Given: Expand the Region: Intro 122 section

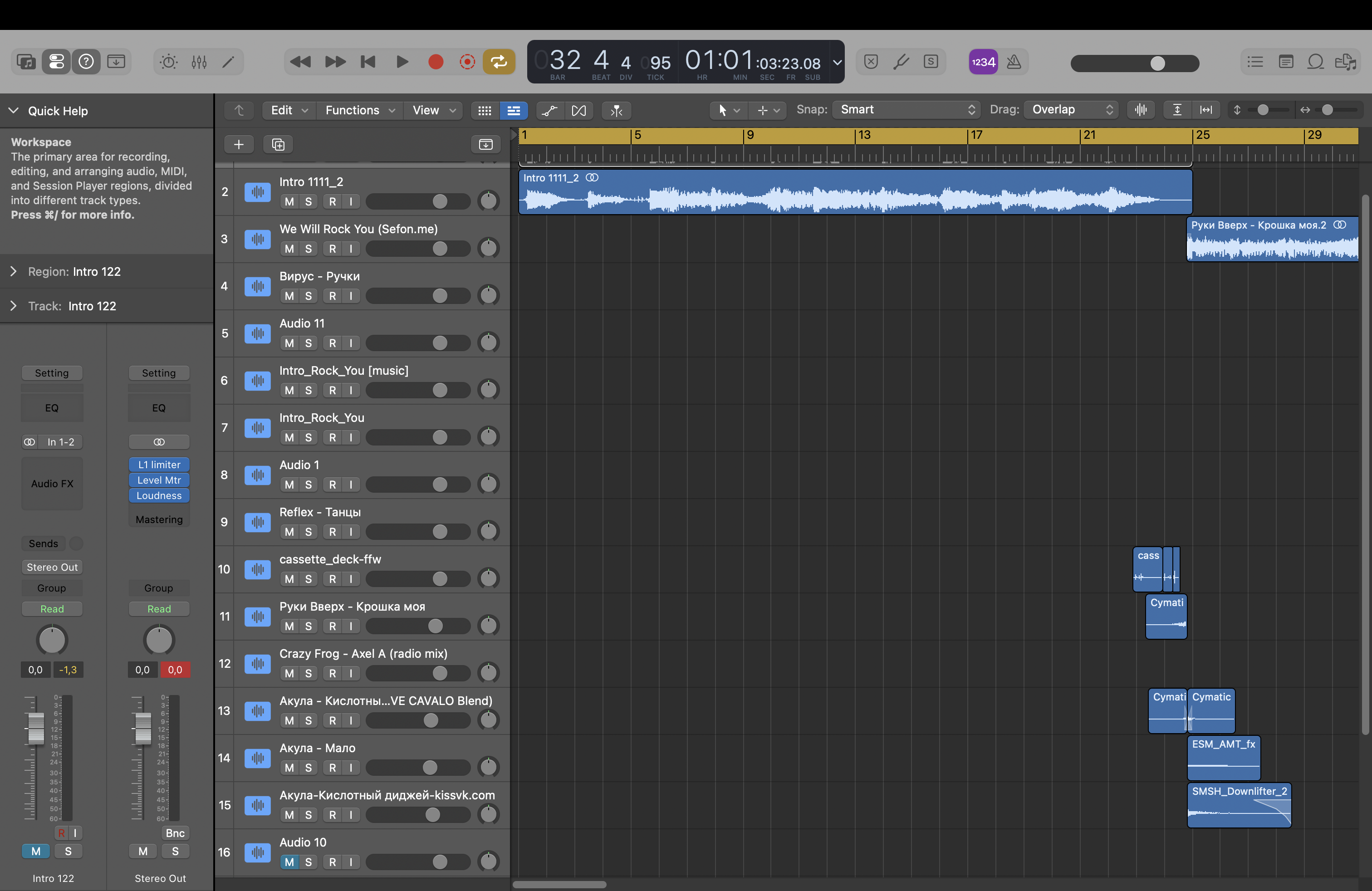Looking at the screenshot, I should tap(13, 271).
